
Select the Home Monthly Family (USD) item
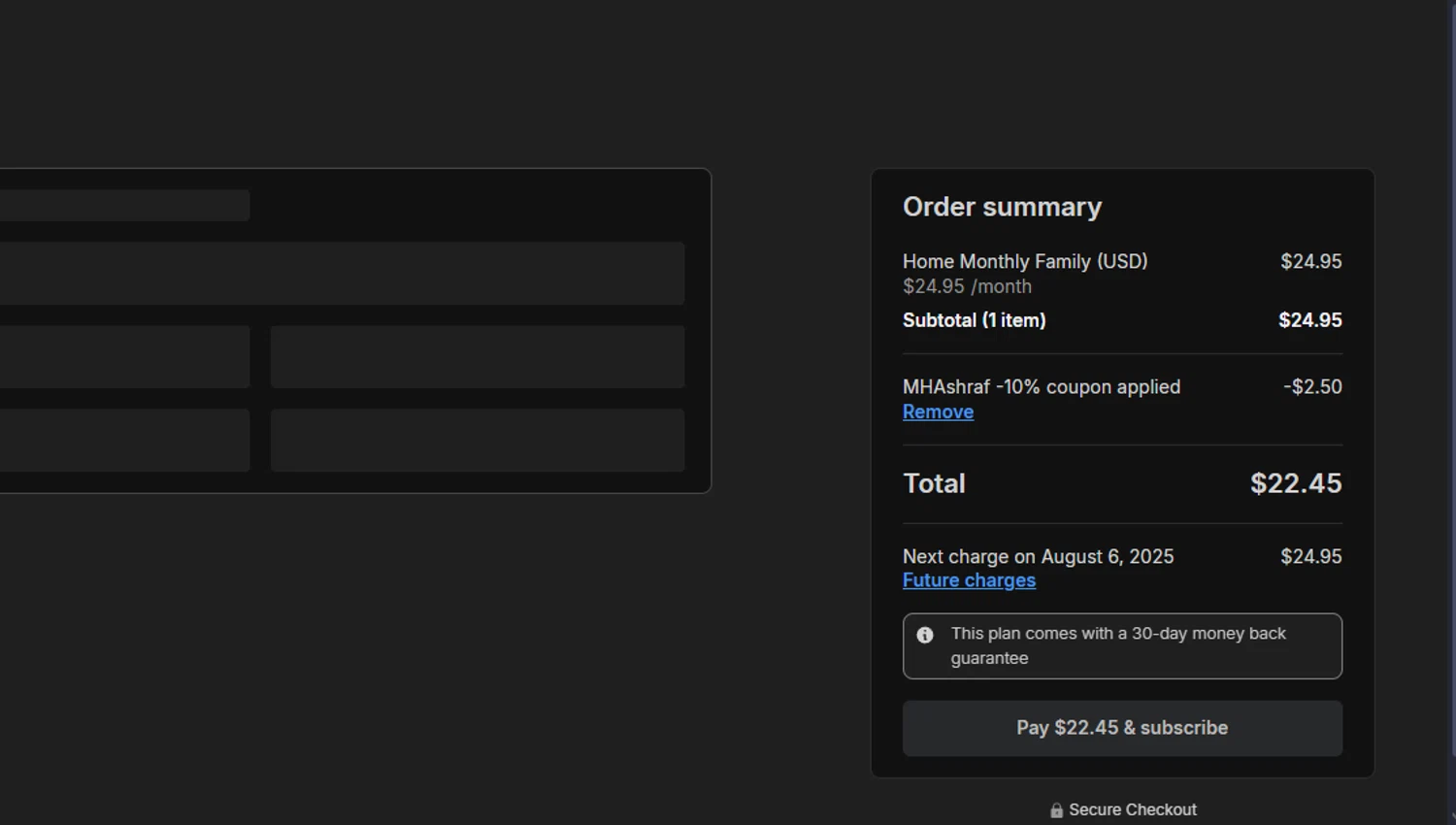click(x=1024, y=261)
